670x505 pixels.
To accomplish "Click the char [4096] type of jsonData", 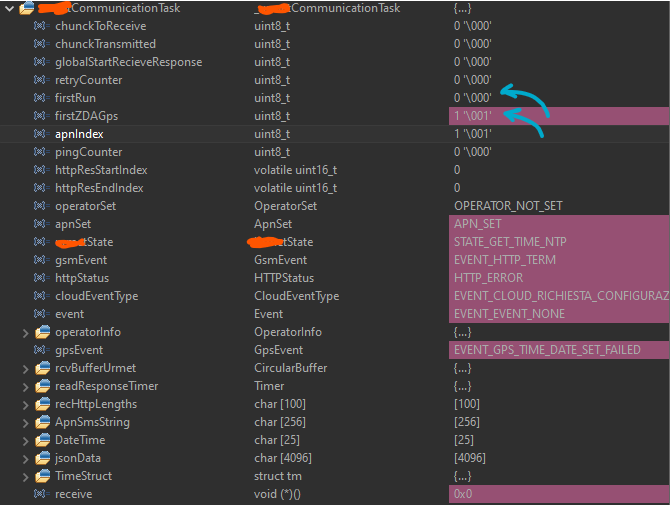I will click(x=283, y=458).
